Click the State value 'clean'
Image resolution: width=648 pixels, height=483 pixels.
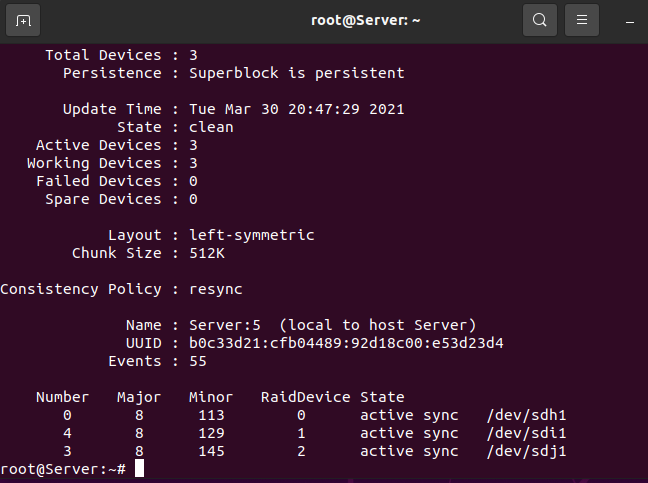211,127
